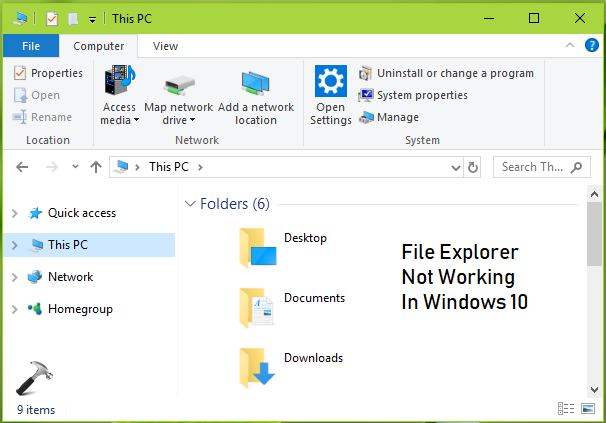Image resolution: width=606 pixels, height=423 pixels.
Task: Go up one level with the Up arrow
Action: point(96,167)
